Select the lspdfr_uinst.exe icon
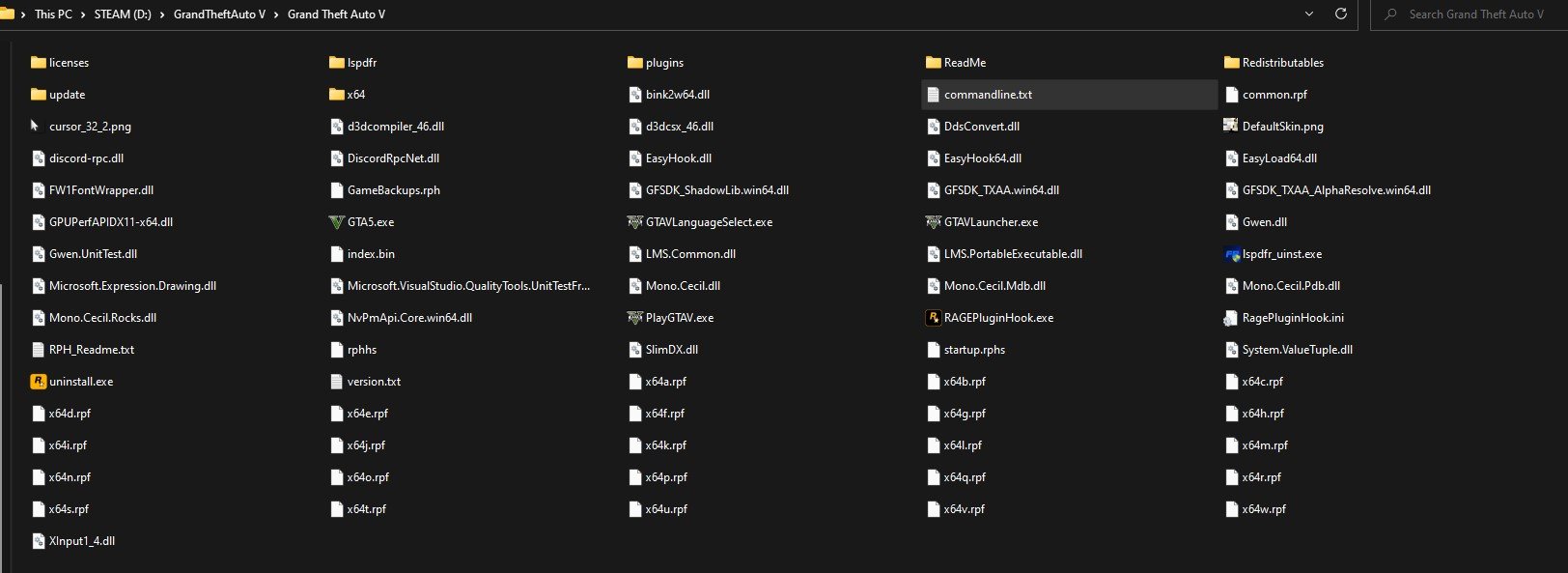 1231,254
